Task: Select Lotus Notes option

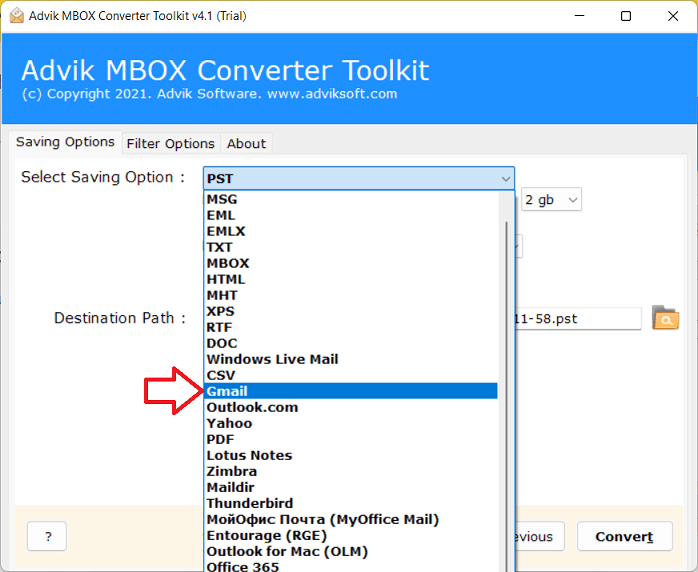Action: [x=351, y=455]
